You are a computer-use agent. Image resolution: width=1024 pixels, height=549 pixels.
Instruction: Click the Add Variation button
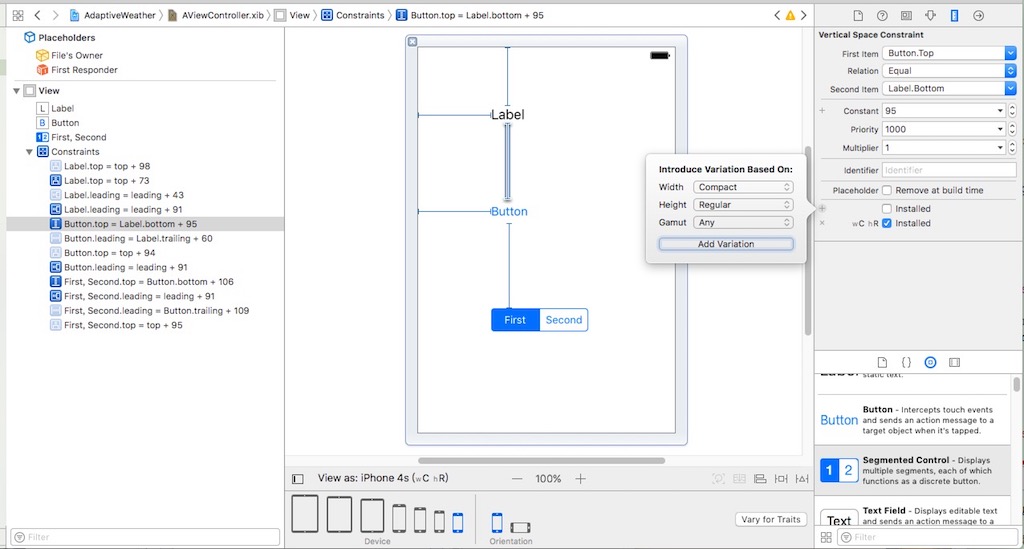point(726,244)
